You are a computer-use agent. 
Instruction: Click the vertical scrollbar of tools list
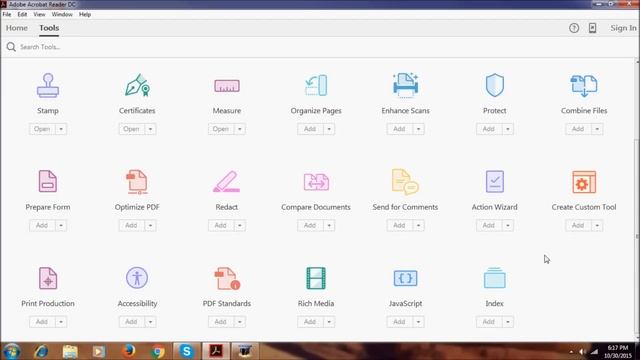pos(637,237)
